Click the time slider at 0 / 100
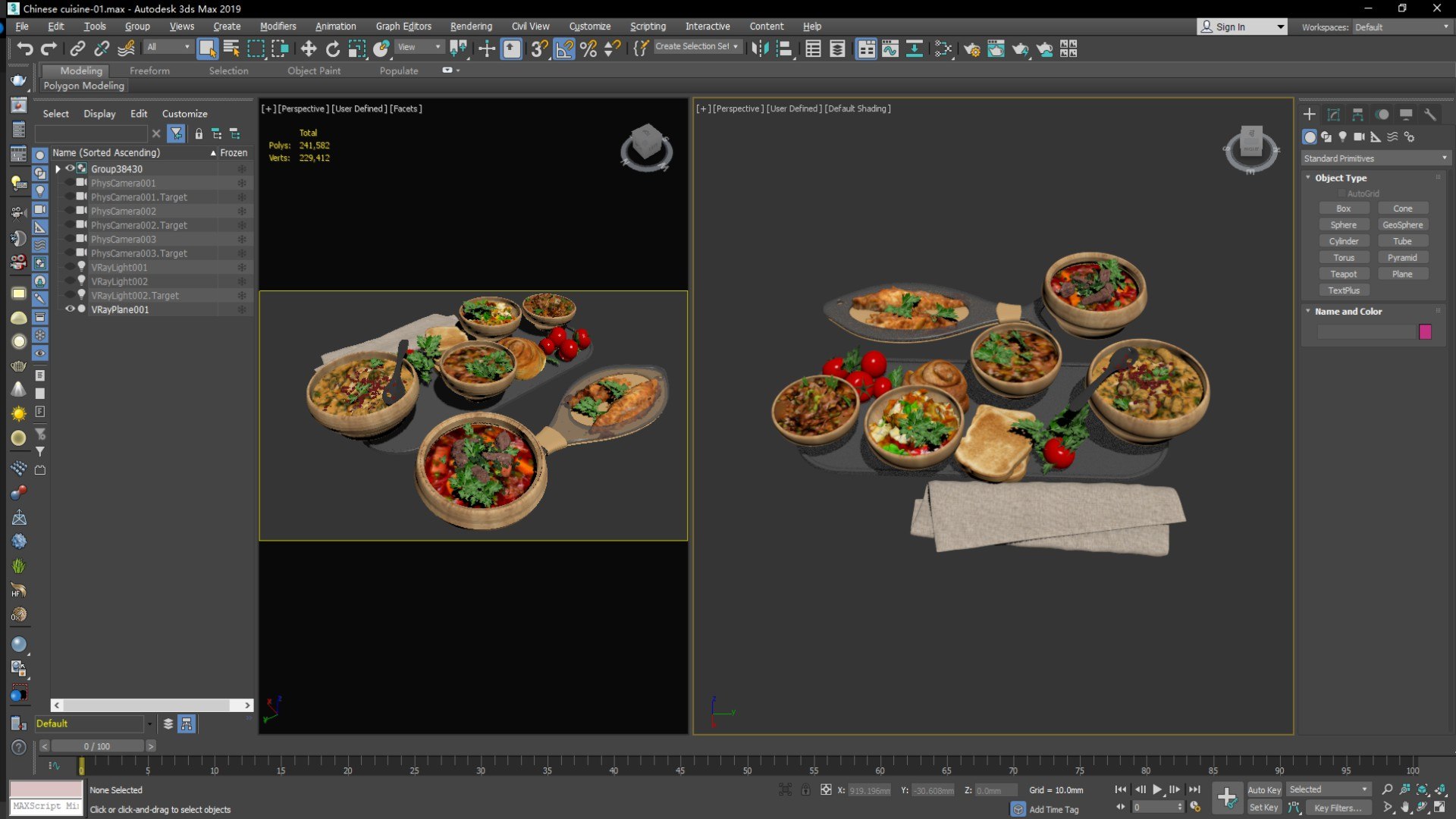Image resolution: width=1456 pixels, height=819 pixels. tap(97, 746)
